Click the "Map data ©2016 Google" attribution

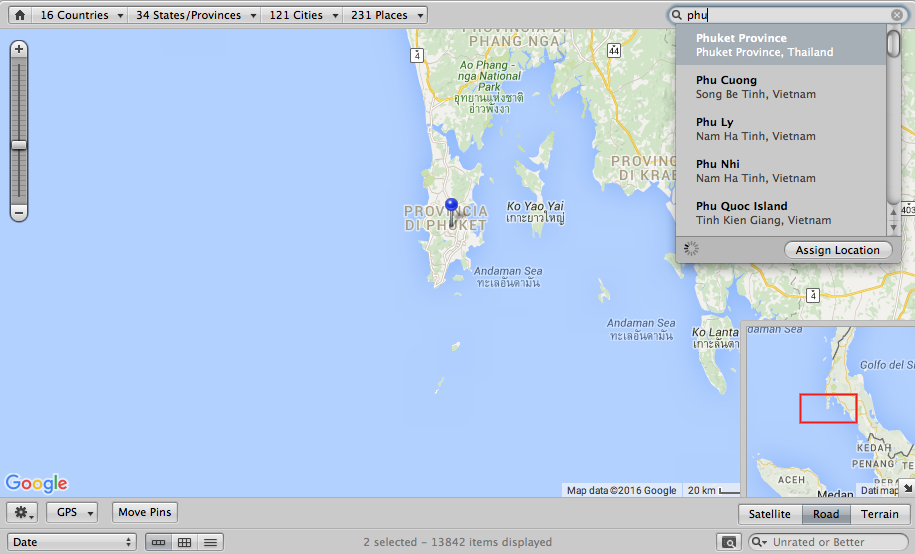tap(621, 490)
